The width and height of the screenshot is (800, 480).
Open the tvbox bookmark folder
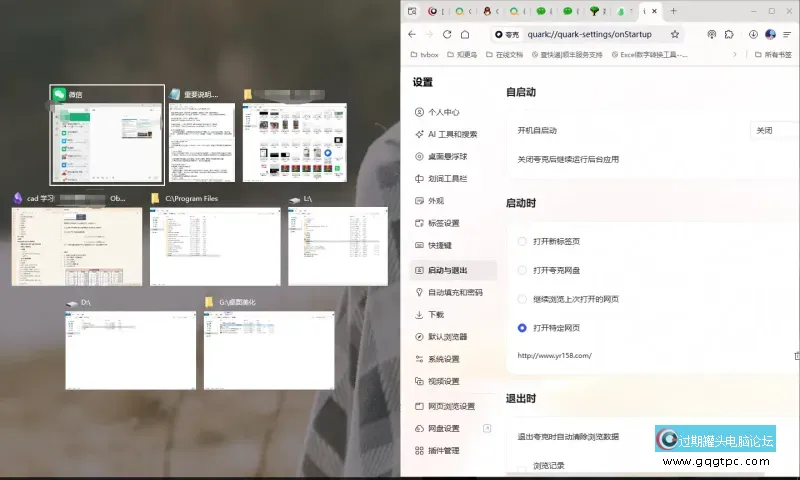[x=424, y=55]
